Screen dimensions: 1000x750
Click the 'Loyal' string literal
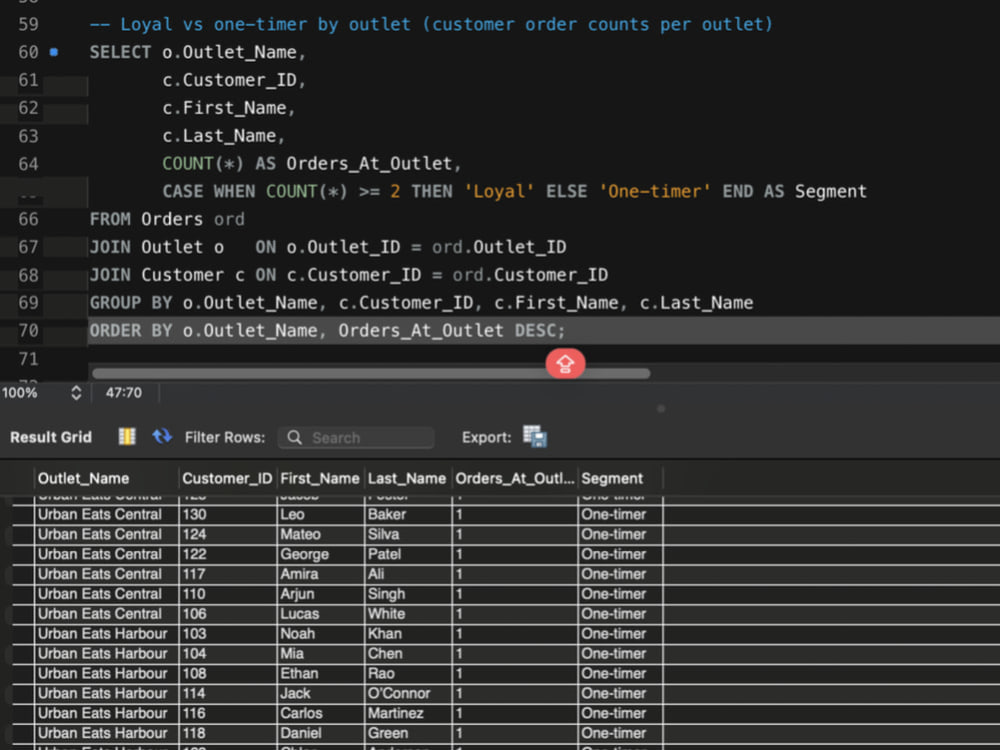(499, 191)
